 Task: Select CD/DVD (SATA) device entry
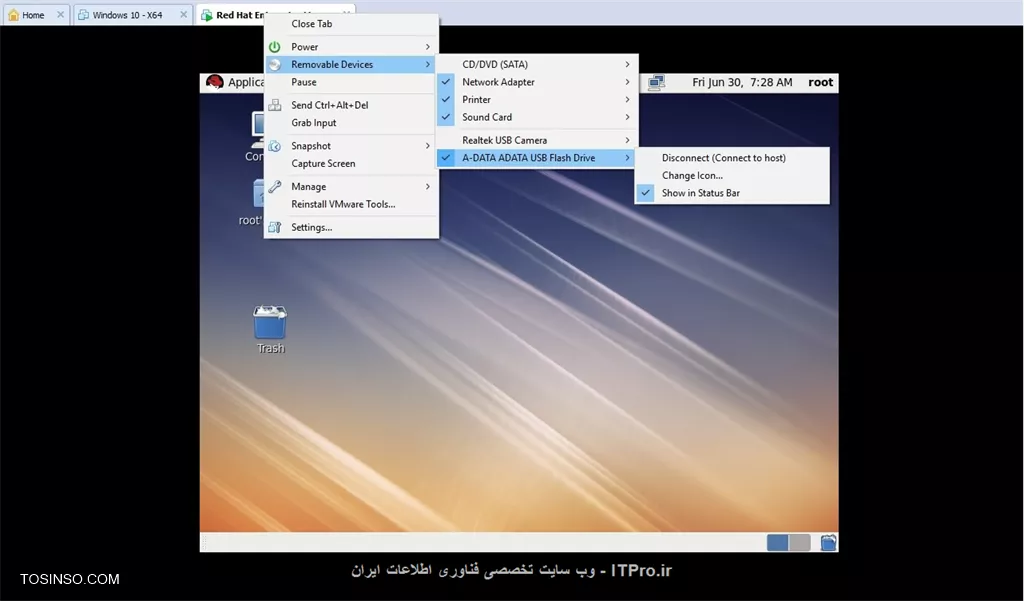tap(537, 65)
